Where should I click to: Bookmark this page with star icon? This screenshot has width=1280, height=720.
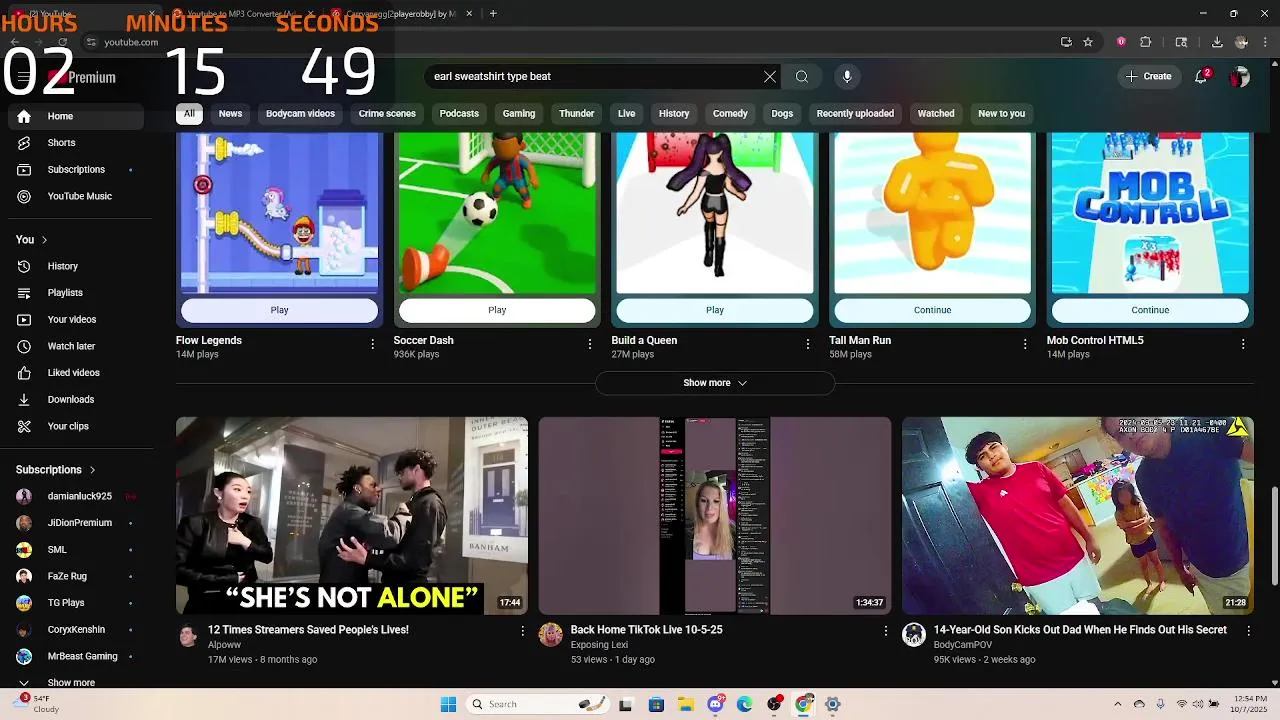pos(1088,42)
